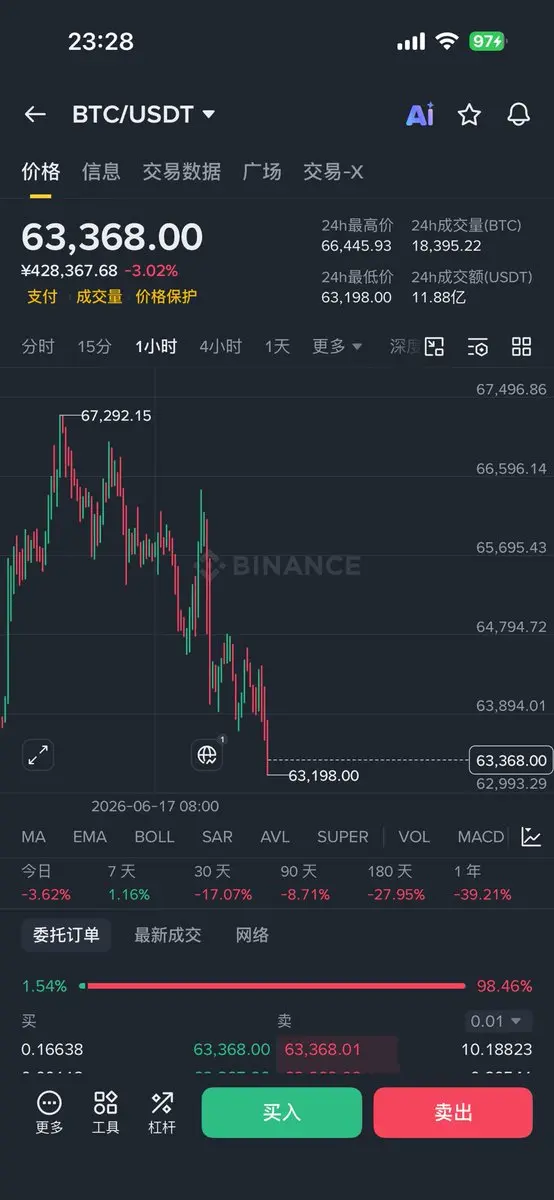This screenshot has height=1200, width=554.
Task: Switch to the 价格 tab
Action: [41, 172]
